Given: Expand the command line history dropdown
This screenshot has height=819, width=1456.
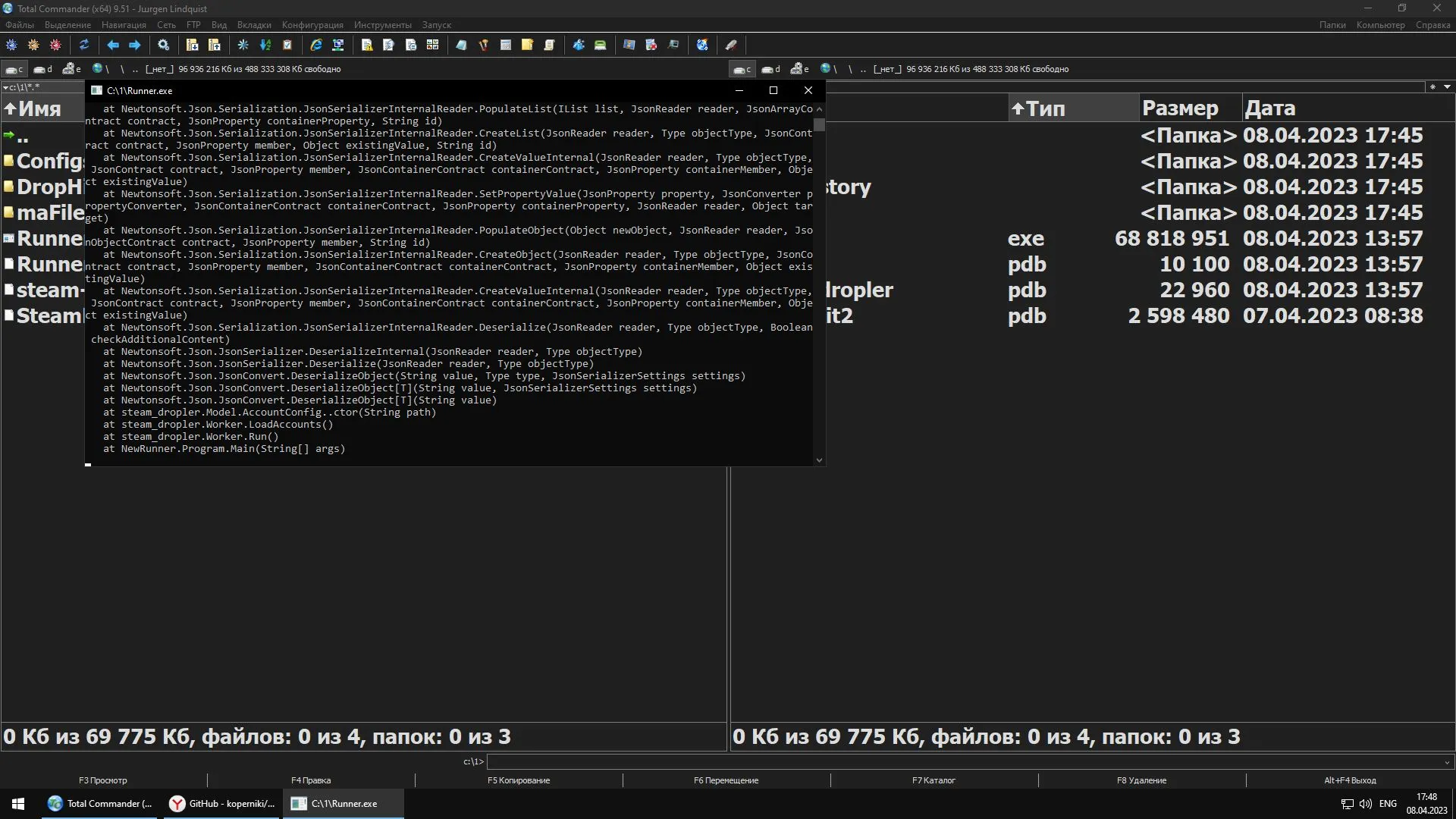Looking at the screenshot, I should pos(1446,761).
